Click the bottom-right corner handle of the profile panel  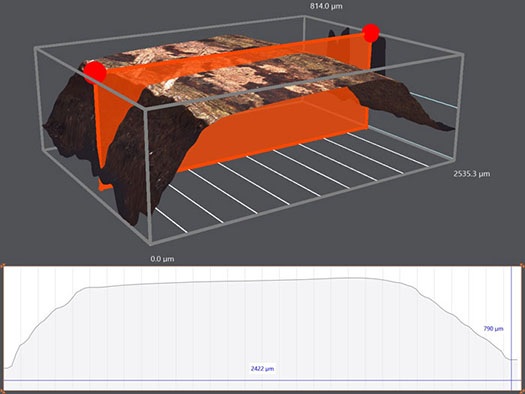(x=523, y=391)
